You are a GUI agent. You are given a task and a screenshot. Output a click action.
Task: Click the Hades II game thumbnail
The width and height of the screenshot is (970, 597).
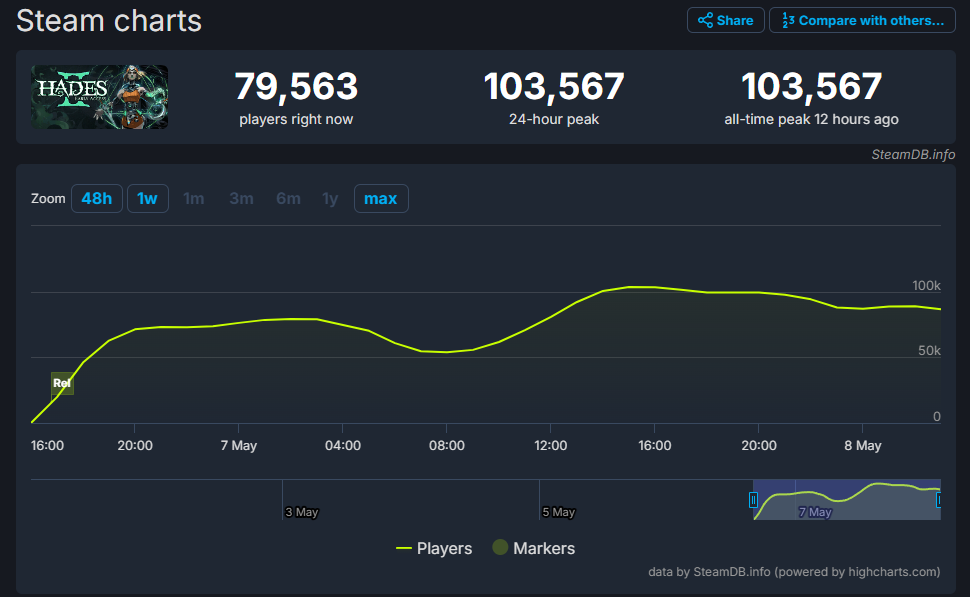point(100,97)
